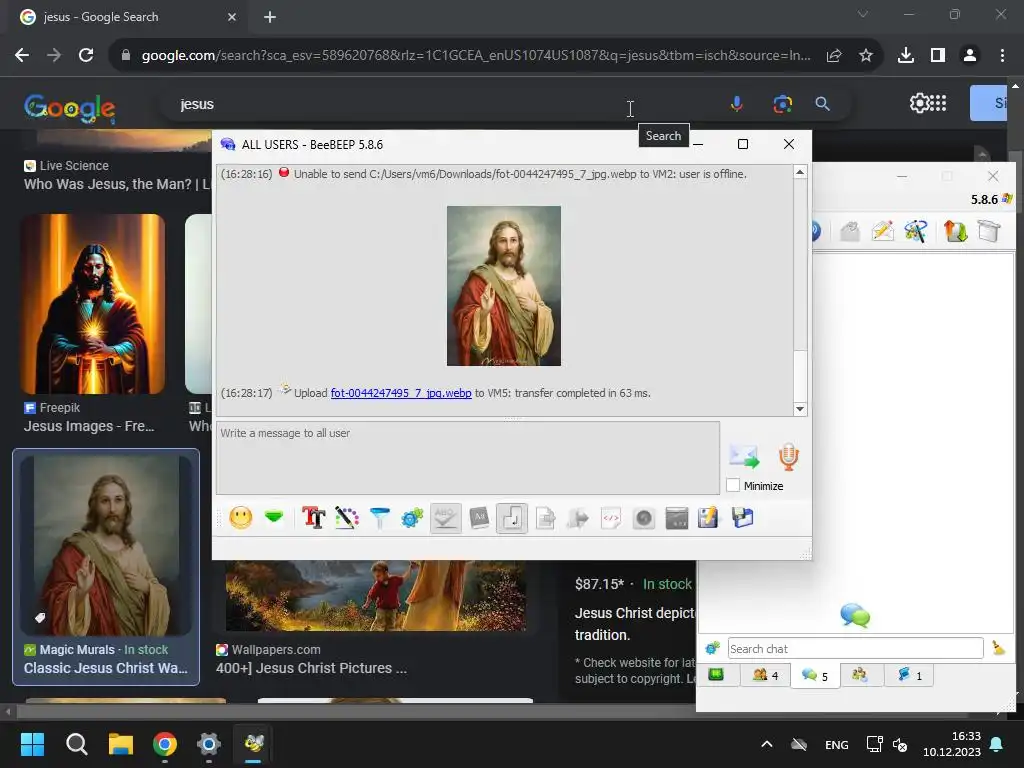Click the orange microphone voice message icon
1024x768 pixels.
[x=788, y=456]
